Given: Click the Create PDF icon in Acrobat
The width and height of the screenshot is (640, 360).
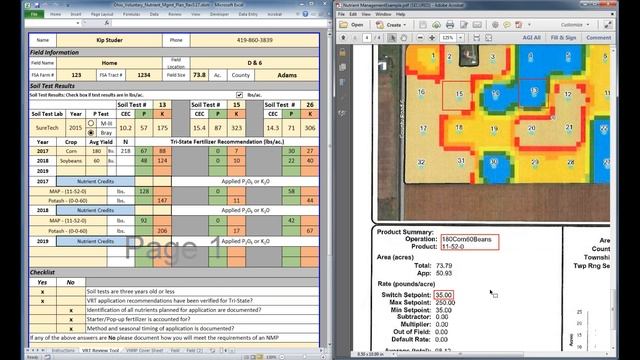Looking at the screenshot, I should (x=380, y=25).
